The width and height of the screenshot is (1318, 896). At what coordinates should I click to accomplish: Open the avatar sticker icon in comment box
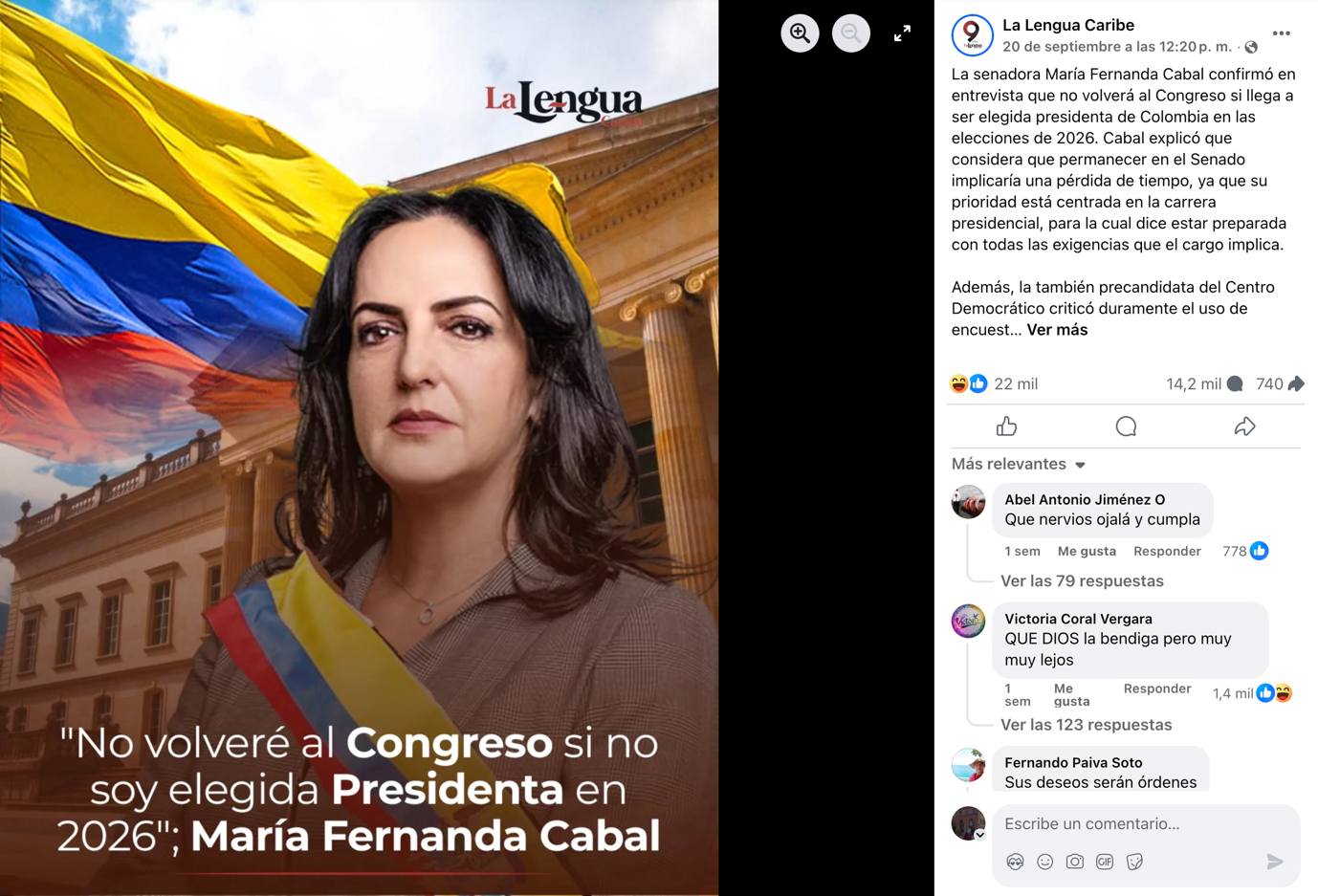tap(1016, 862)
